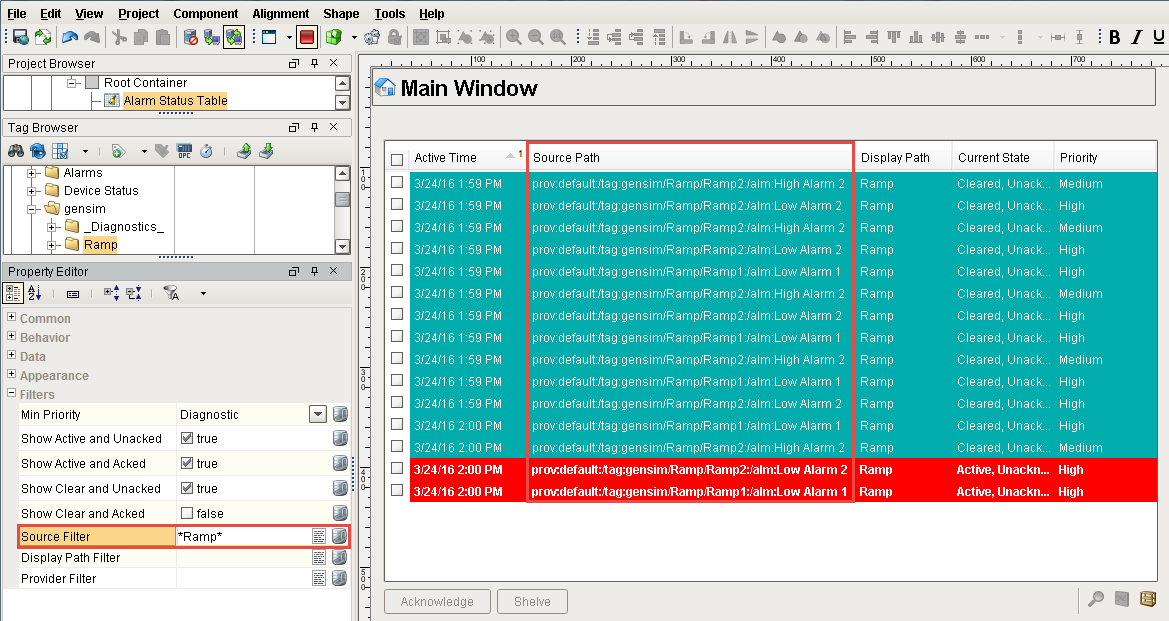This screenshot has width=1169, height=621.
Task: Open the OPC browser icon
Action: pos(184,151)
